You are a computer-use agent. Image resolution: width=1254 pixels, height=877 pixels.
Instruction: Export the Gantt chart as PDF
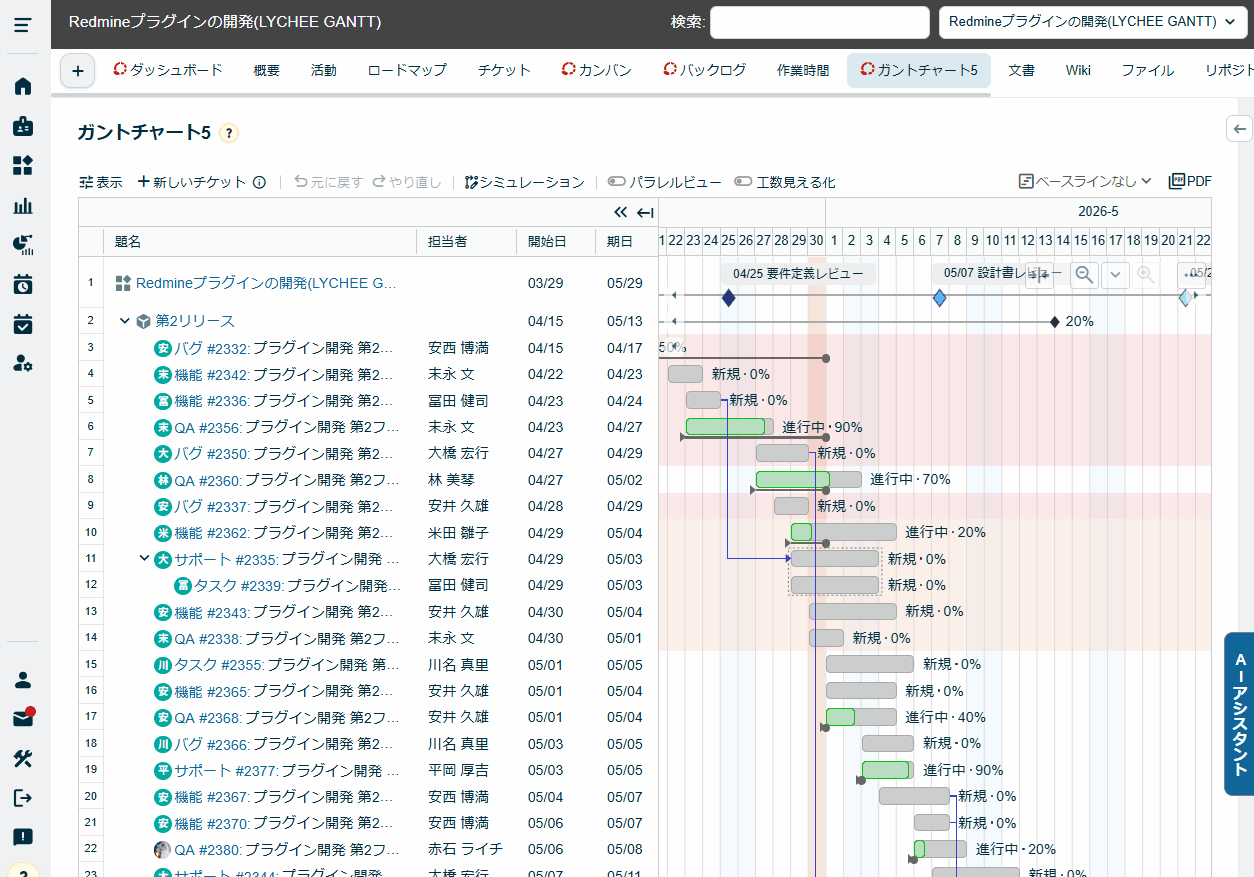1190,181
